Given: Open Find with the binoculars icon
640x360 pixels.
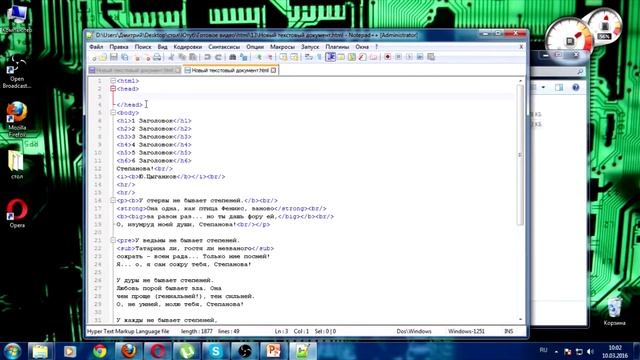Looking at the screenshot, I should [232, 58].
